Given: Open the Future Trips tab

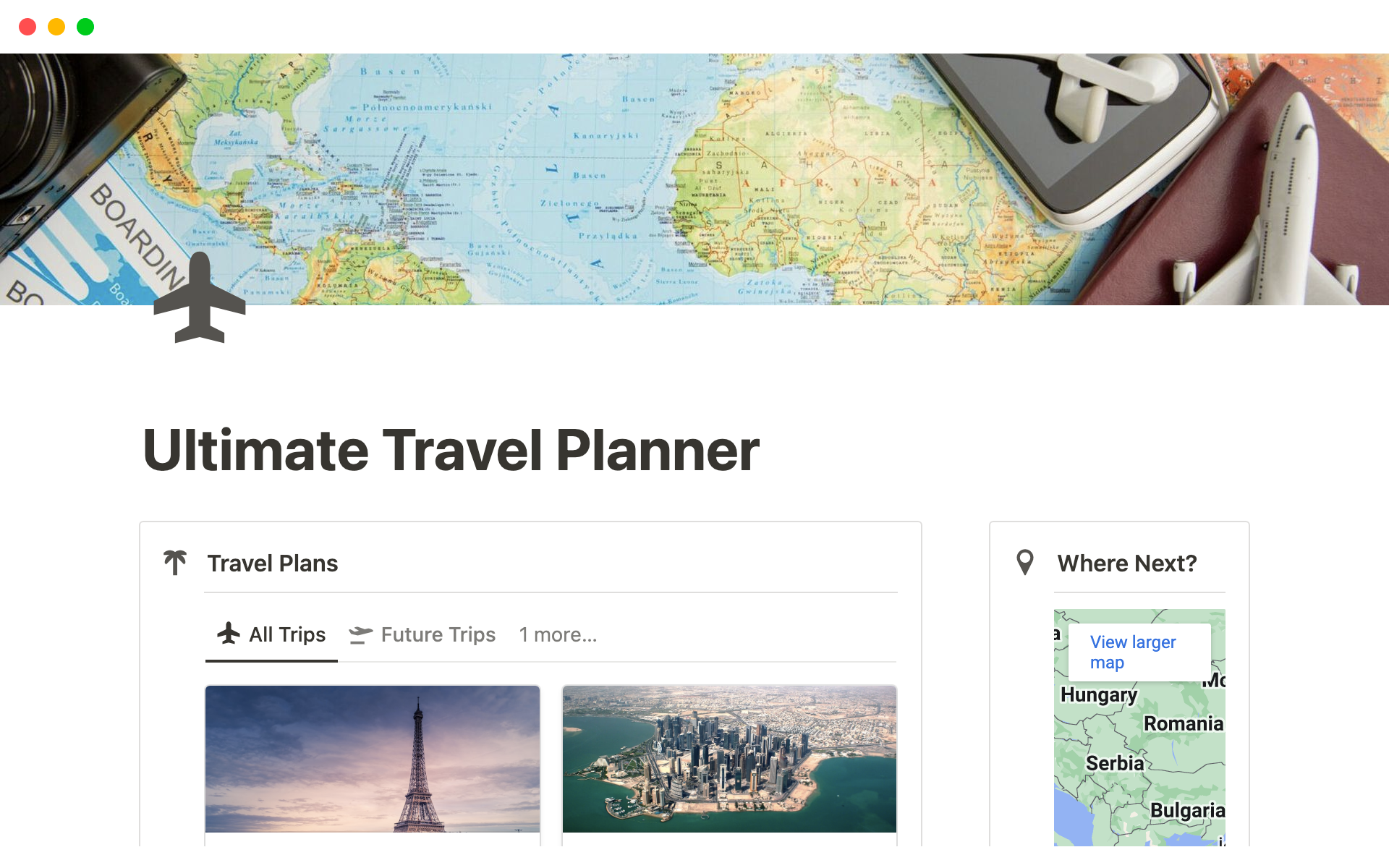Looking at the screenshot, I should click(x=438, y=634).
